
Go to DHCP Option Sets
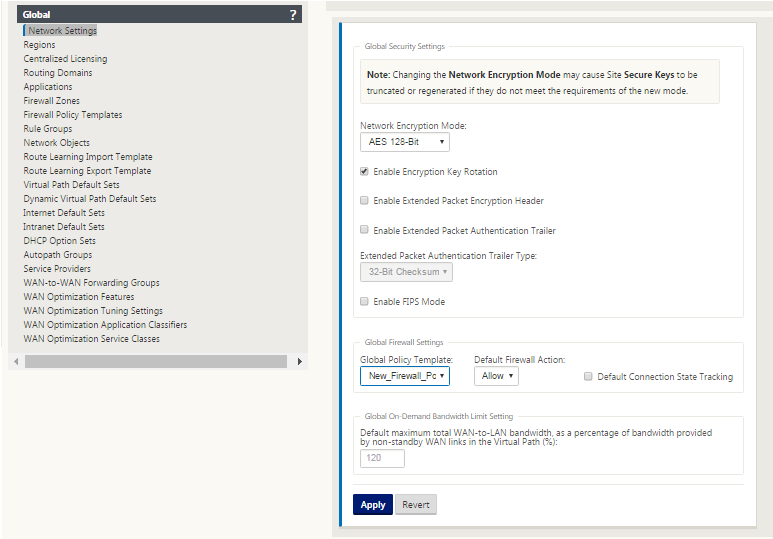[60, 241]
